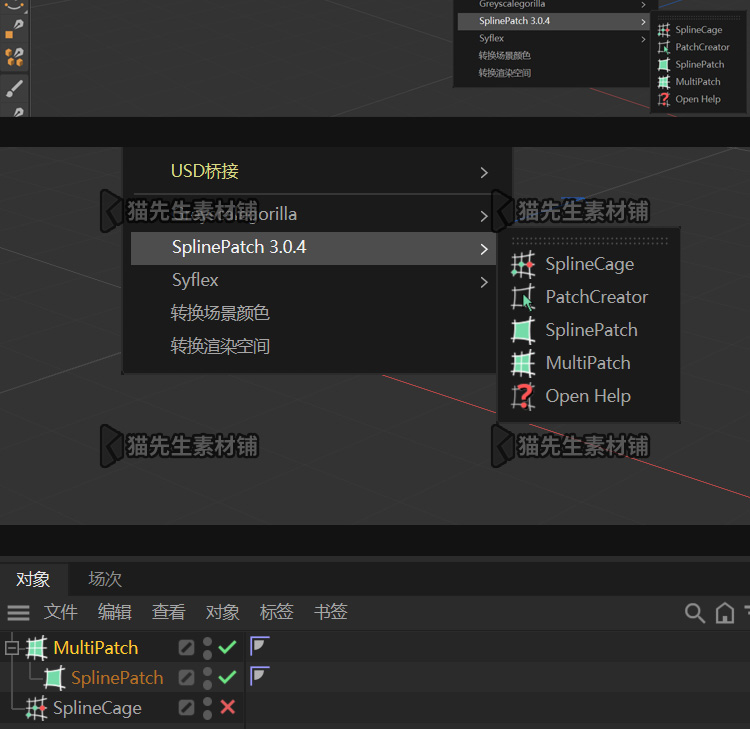Click MultiPatch icon in the small top submenu
The width and height of the screenshot is (750, 729).
(x=663, y=82)
